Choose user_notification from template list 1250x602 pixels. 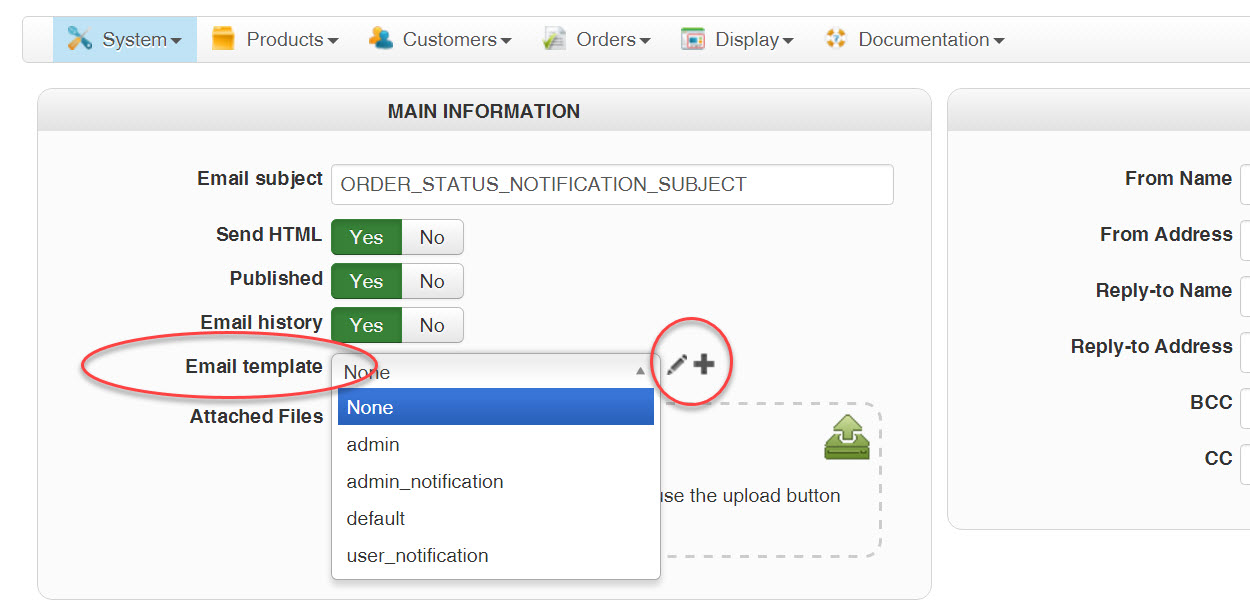coord(418,556)
